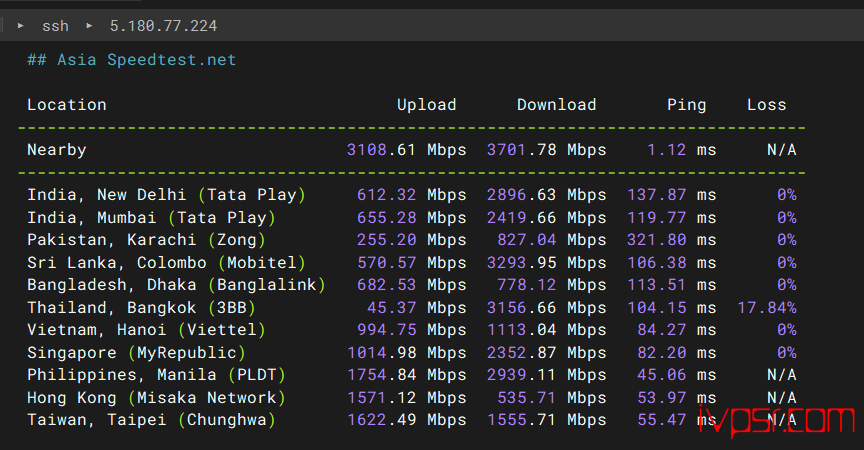Viewport: 864px width, 450px height.
Task: Click Sri Lanka, Colombo (Mobitel) row
Action: pos(166,263)
